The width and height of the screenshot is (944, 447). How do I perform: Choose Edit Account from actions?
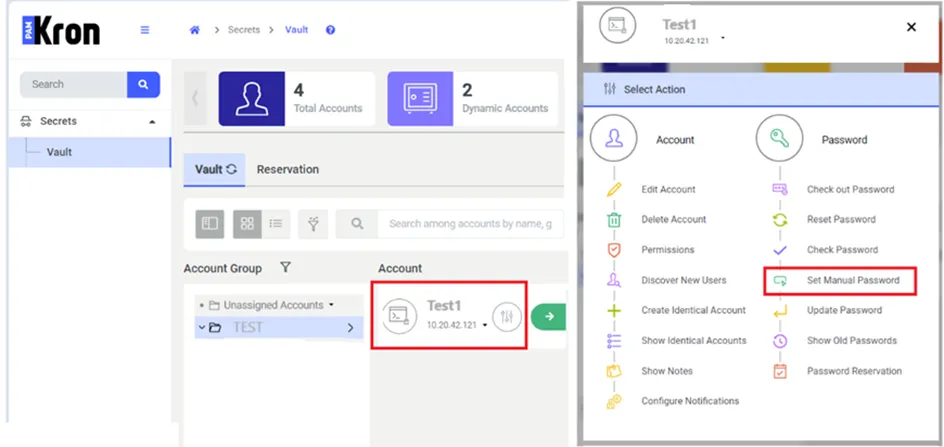click(668, 190)
